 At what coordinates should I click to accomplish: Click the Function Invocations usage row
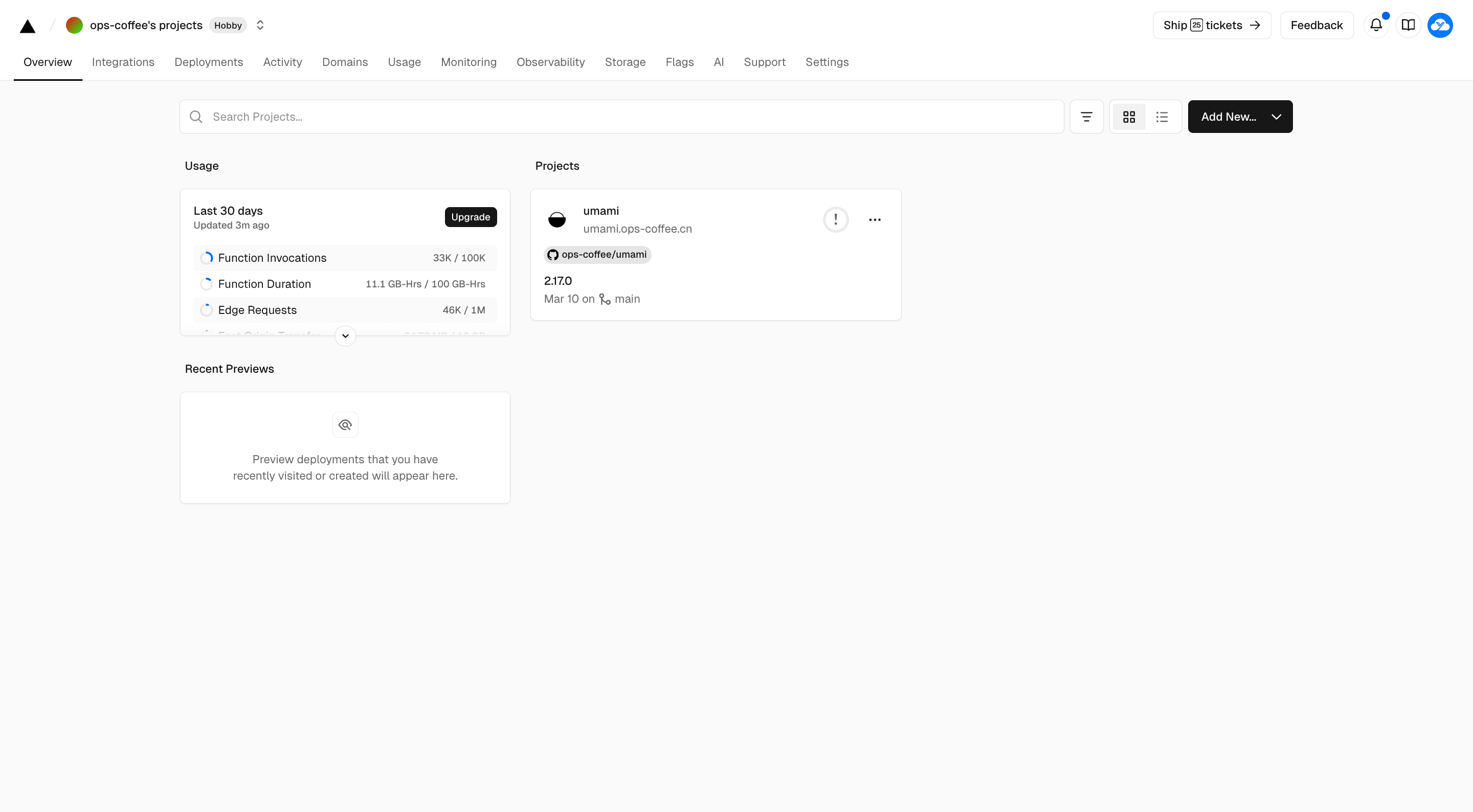[345, 258]
